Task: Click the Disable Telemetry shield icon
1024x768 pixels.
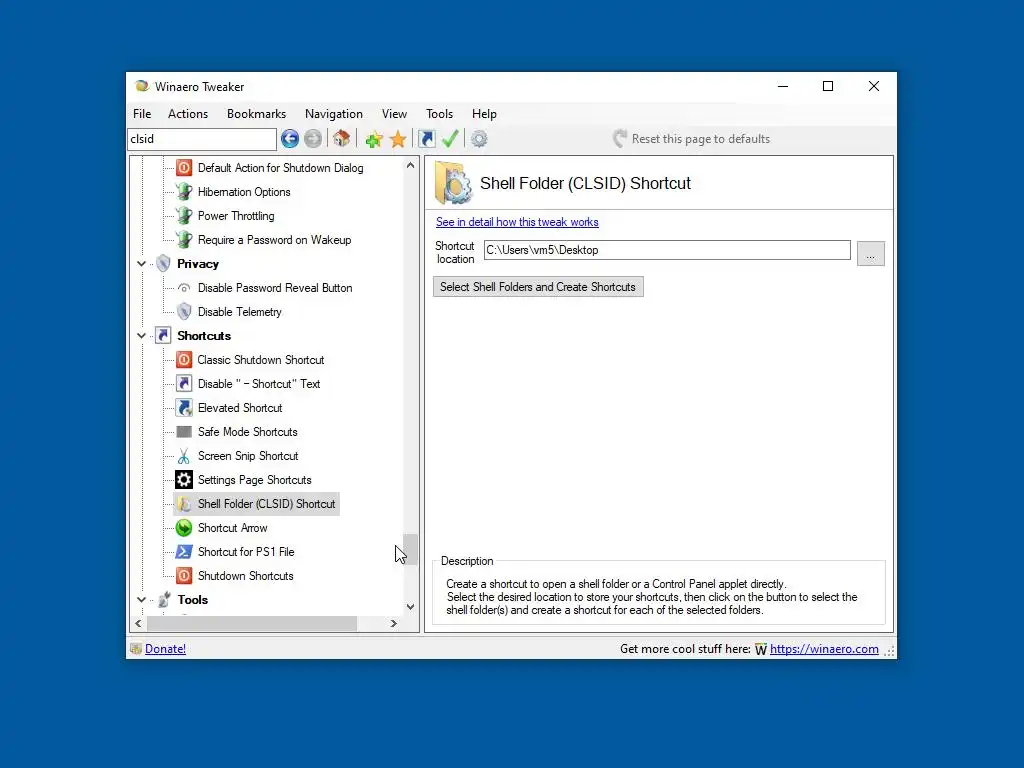Action: [184, 312]
